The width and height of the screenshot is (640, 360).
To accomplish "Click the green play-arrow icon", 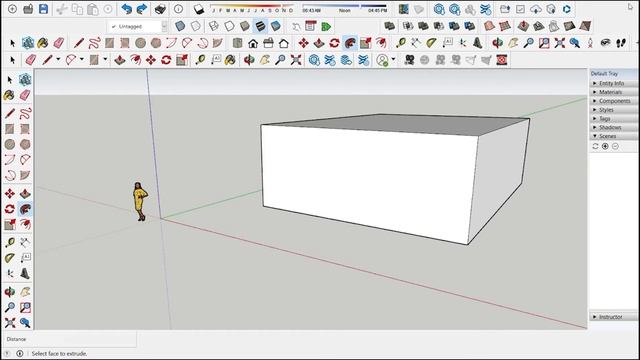I will point(326,27).
